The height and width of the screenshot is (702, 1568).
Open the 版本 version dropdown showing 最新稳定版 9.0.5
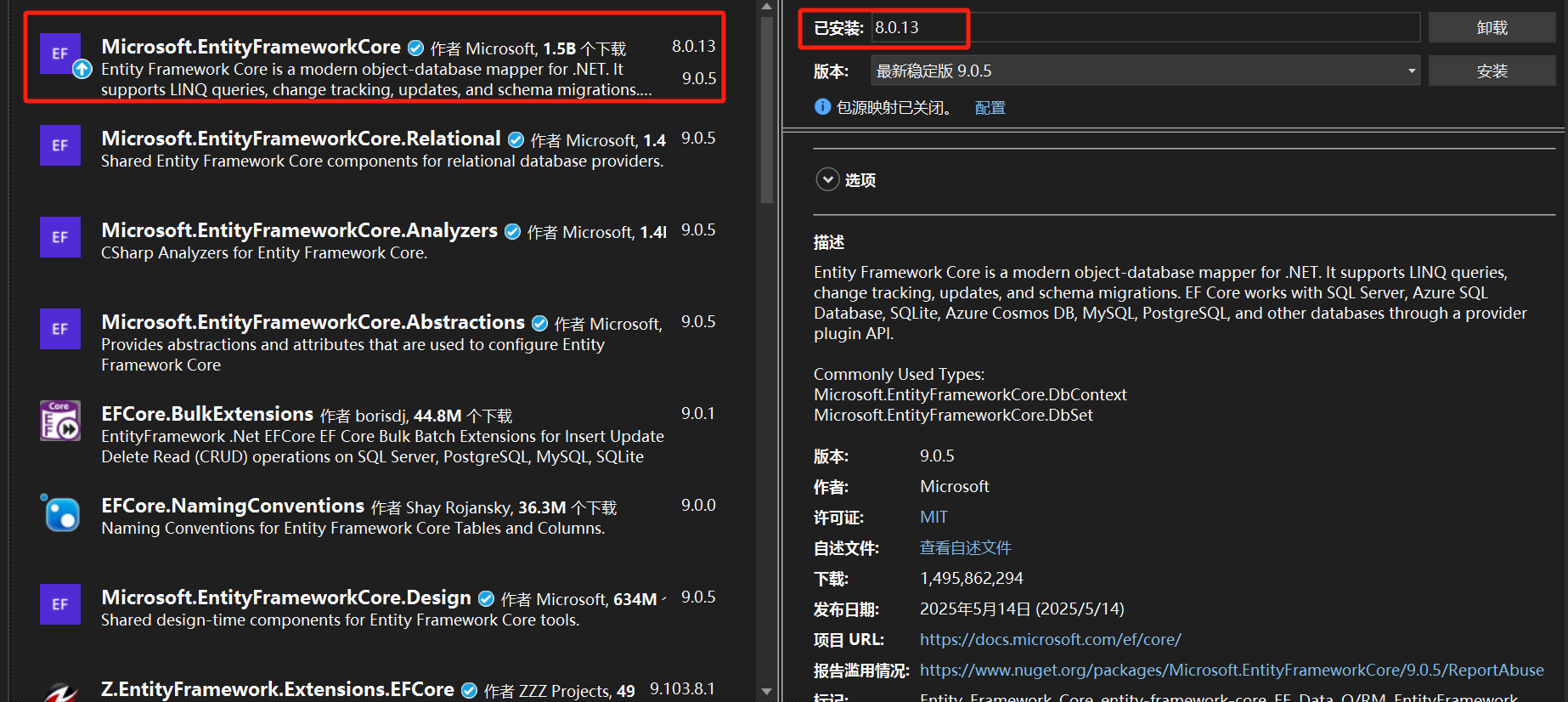(x=1145, y=71)
